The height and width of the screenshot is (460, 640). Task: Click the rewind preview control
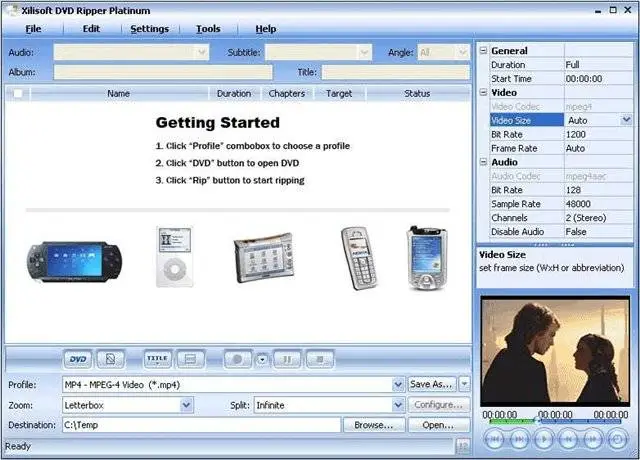pyautogui.click(x=568, y=439)
